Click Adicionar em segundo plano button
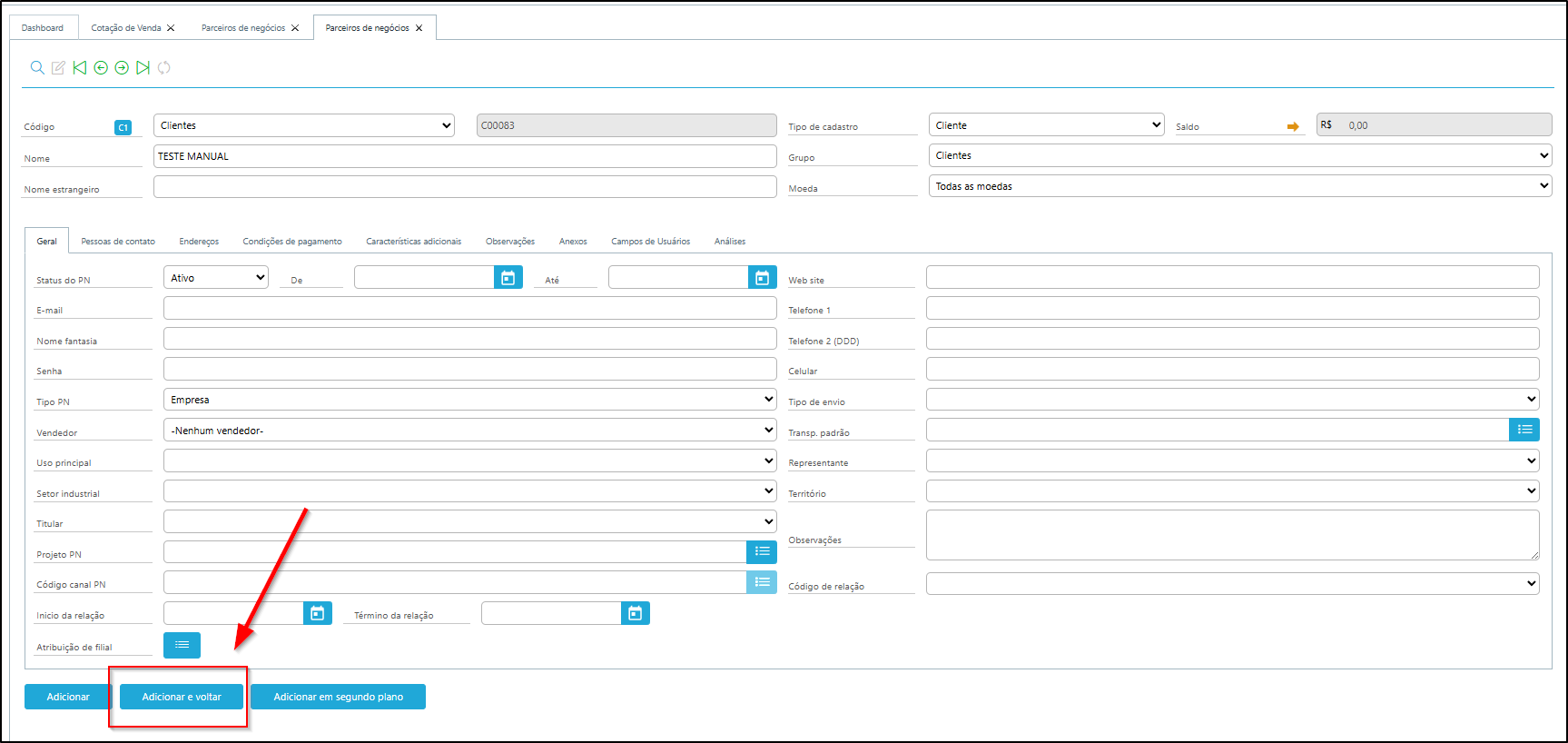 tap(338, 697)
